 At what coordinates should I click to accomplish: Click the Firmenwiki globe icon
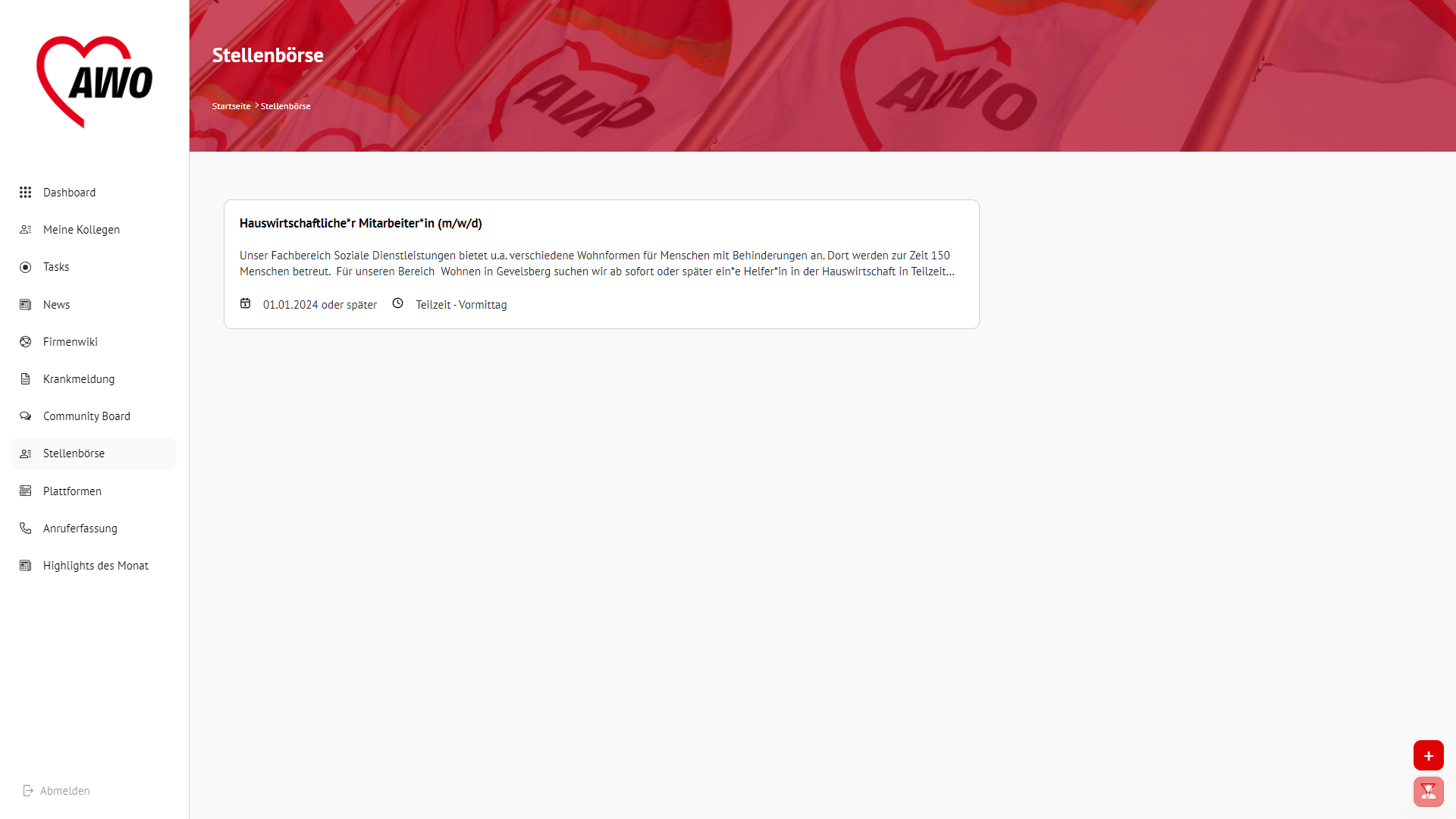point(26,342)
